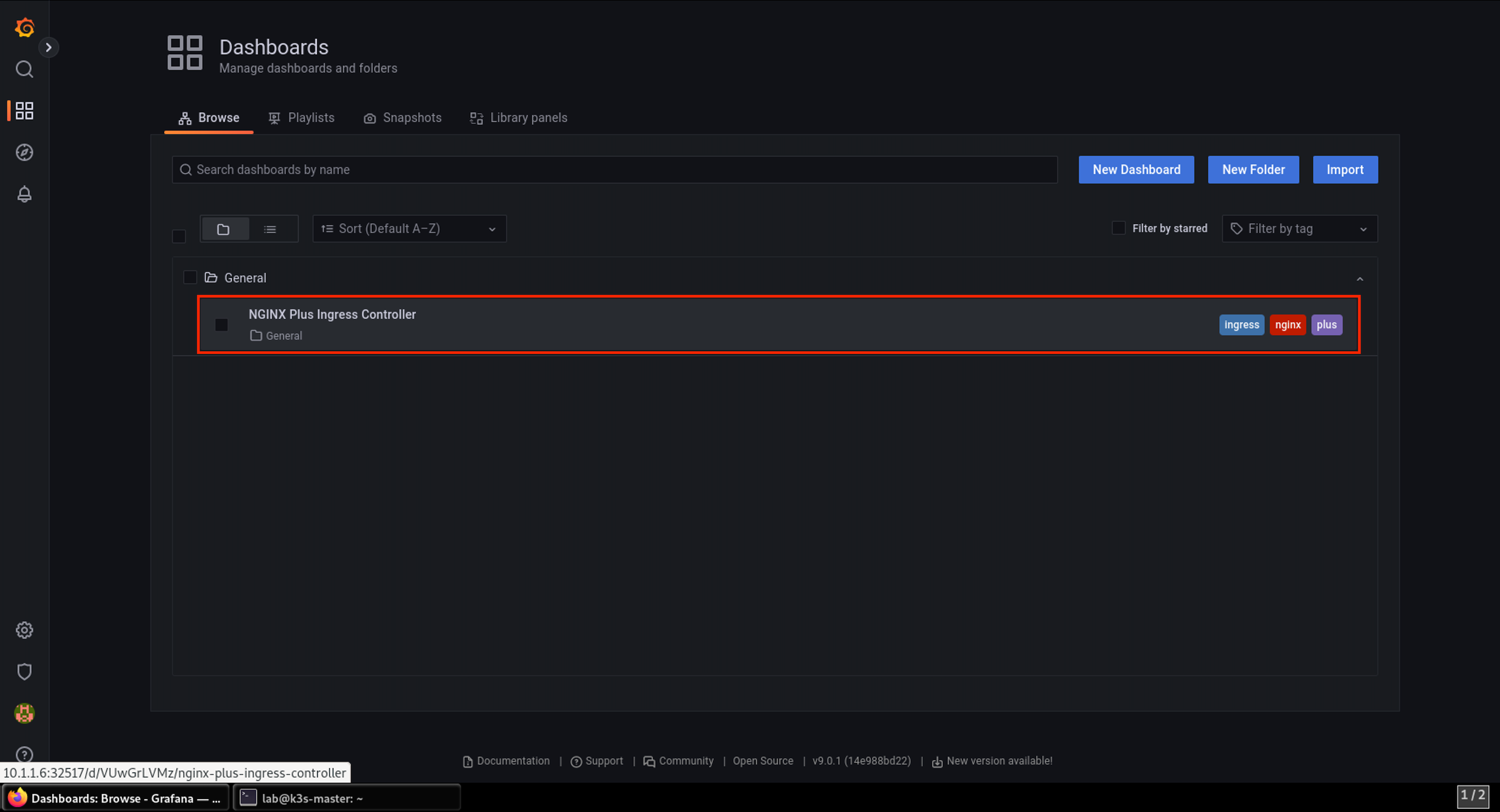1500x812 pixels.
Task: Filter by the ingress tag
Action: click(1242, 325)
